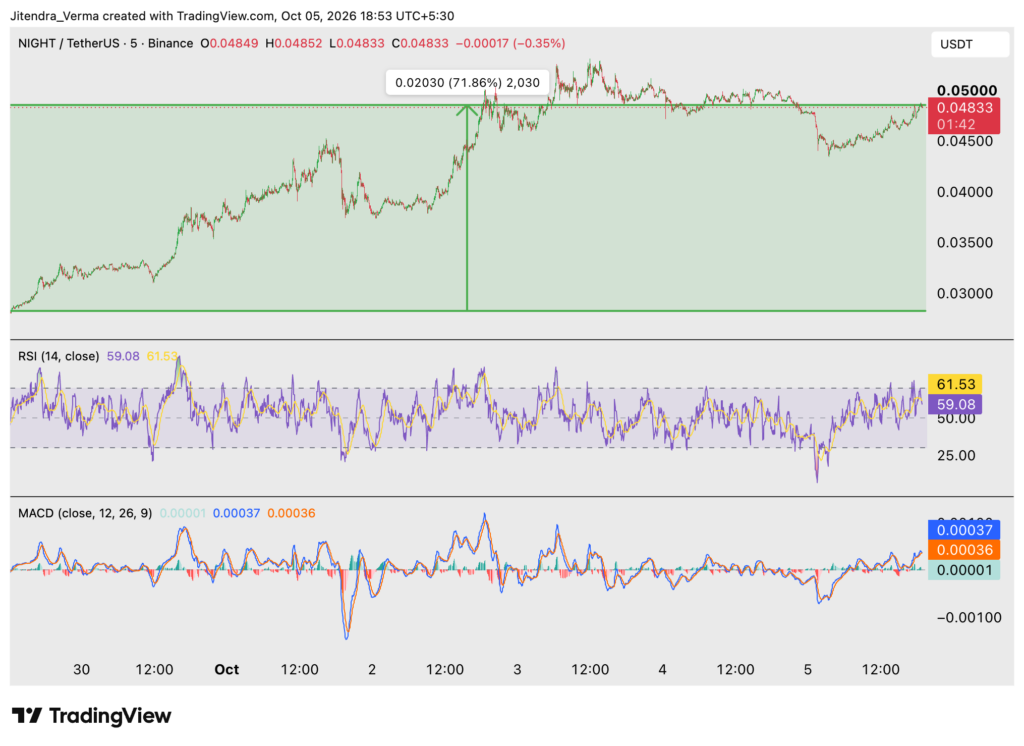Click the date label 2 on time axis
The width and height of the screenshot is (1024, 746).
[372, 670]
